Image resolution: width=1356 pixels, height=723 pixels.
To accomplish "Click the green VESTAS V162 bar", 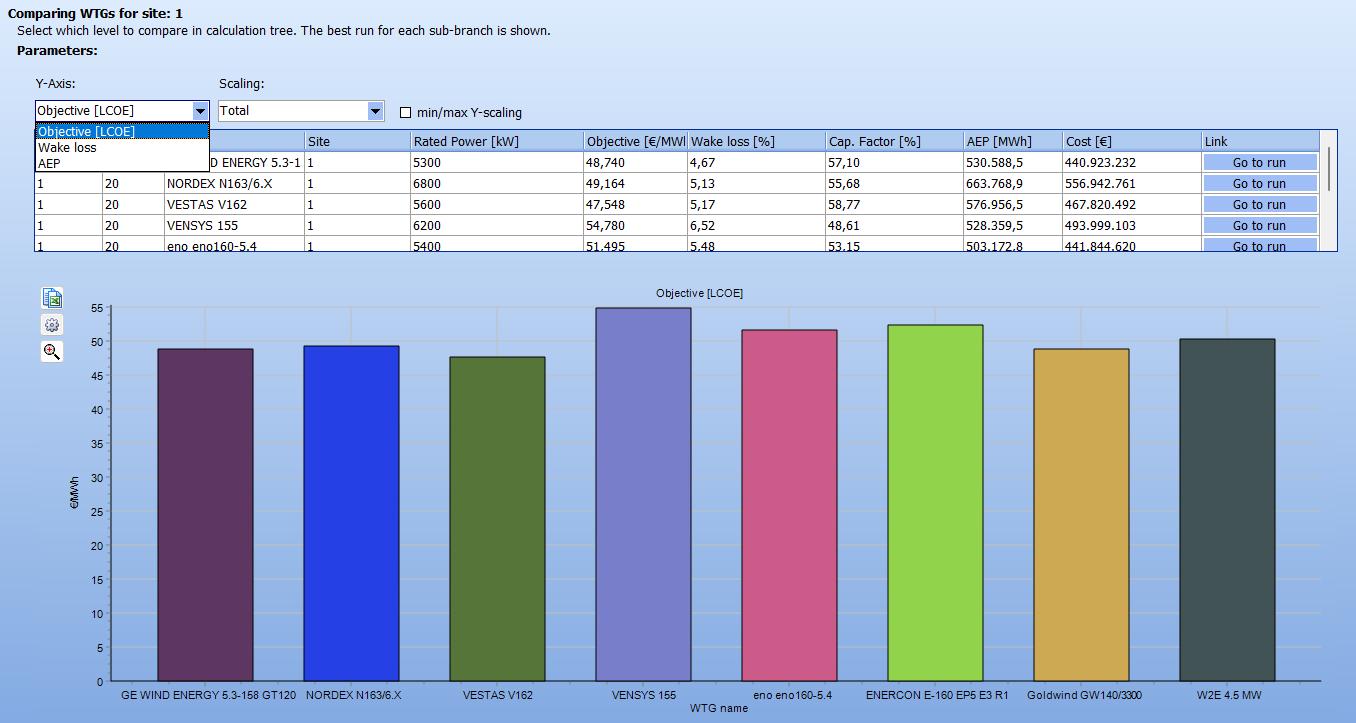I will pos(497,519).
